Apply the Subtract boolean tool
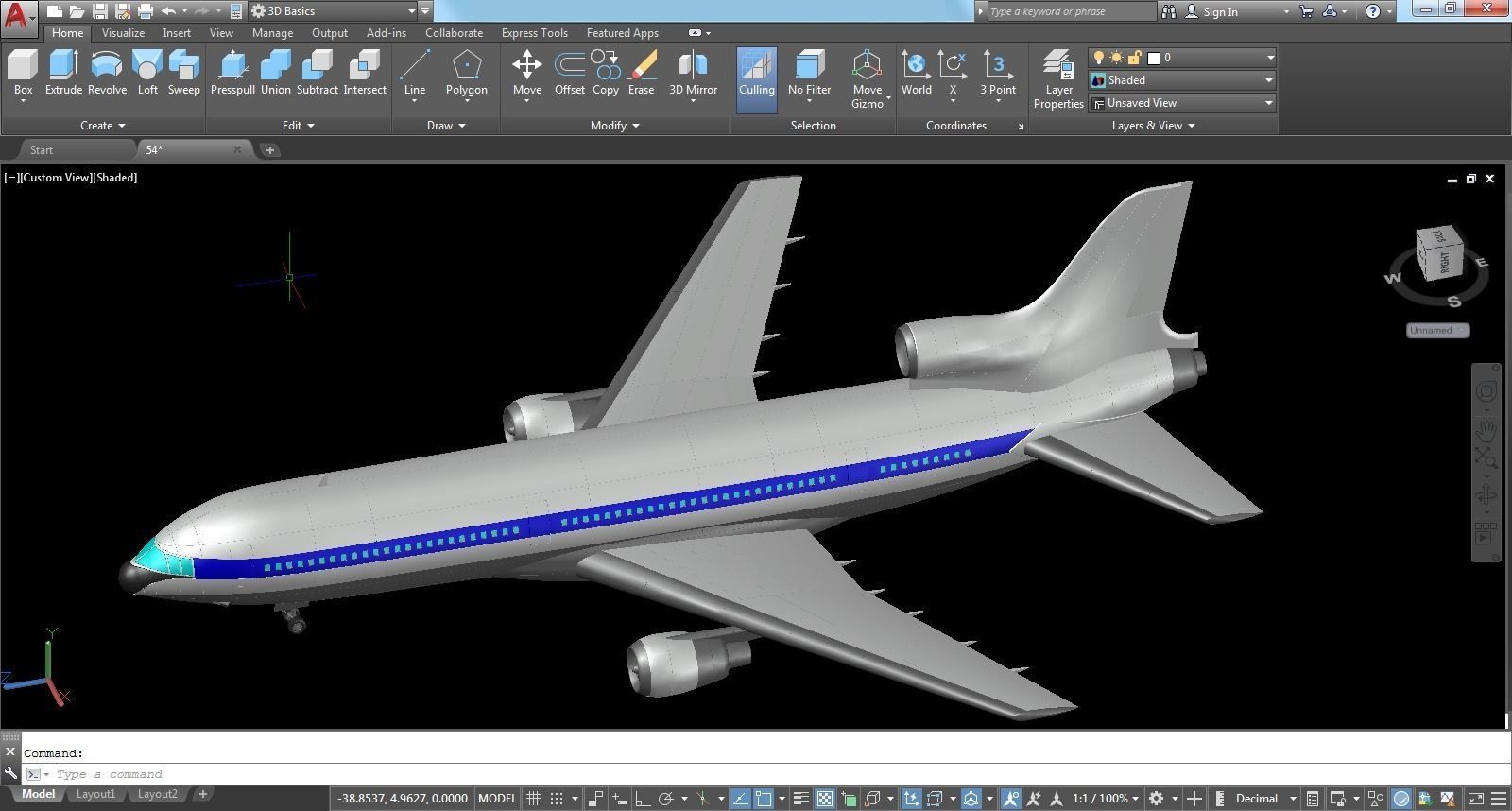The width and height of the screenshot is (1512, 811). click(x=317, y=74)
